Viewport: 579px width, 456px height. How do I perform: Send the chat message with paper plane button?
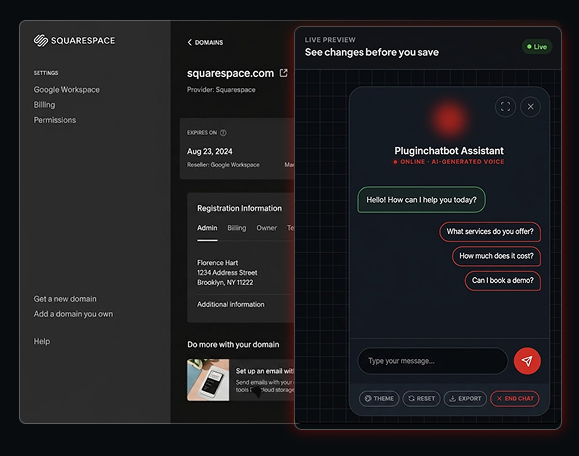coord(527,361)
